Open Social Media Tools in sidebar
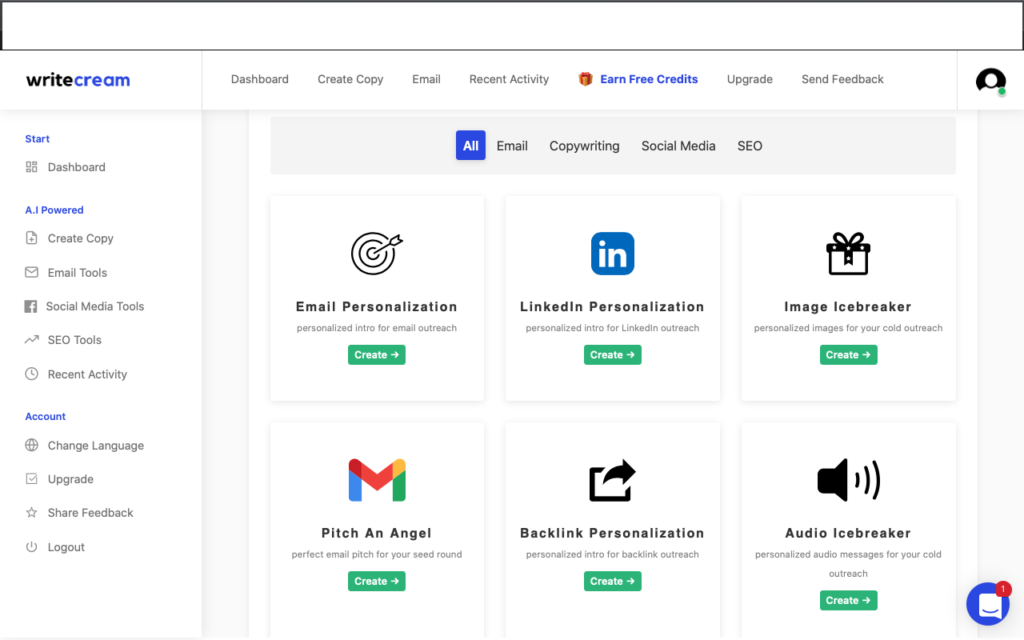Viewport: 1024px width, 640px height. tap(95, 306)
